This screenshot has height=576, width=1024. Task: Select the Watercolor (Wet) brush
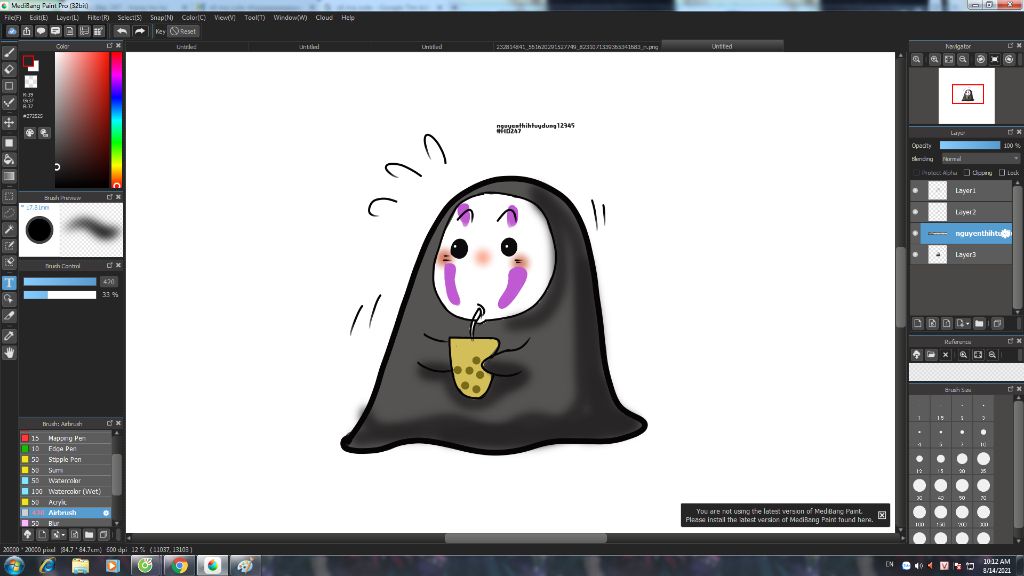65,491
